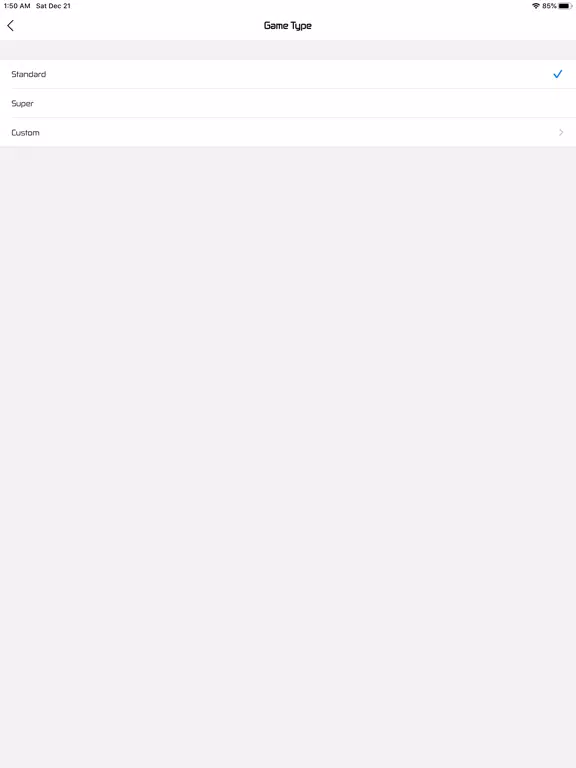Tap the empty right side of the Super row
The image size is (576, 768).
pos(441,103)
